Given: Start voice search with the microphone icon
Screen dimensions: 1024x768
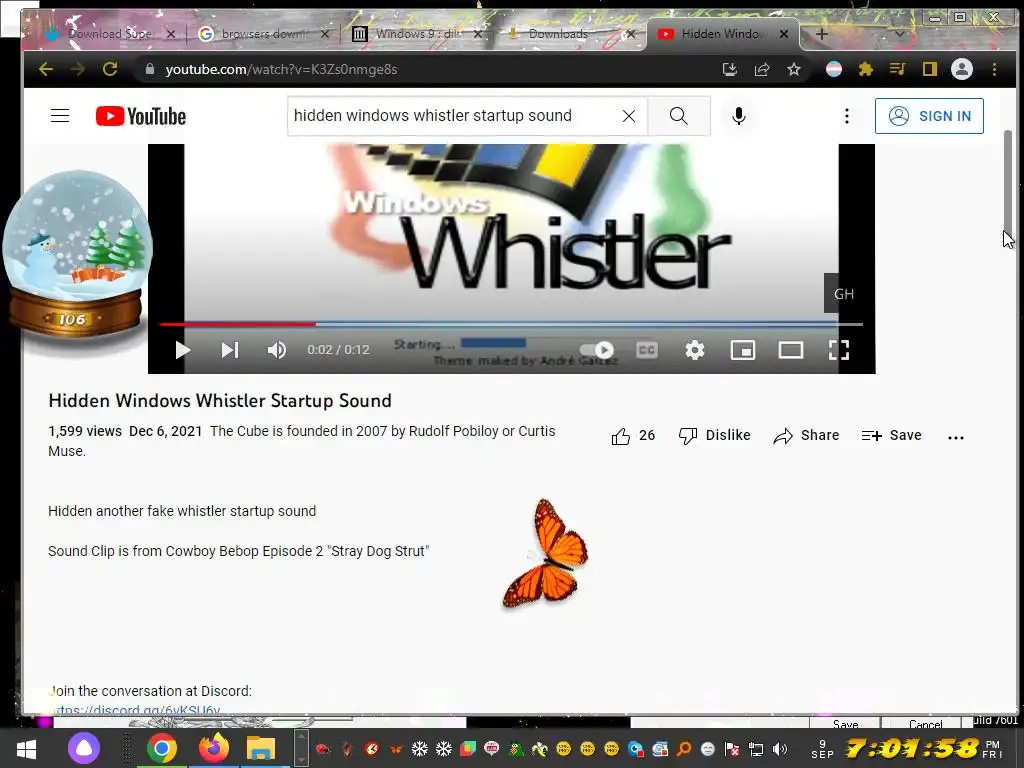Looking at the screenshot, I should click(739, 116).
